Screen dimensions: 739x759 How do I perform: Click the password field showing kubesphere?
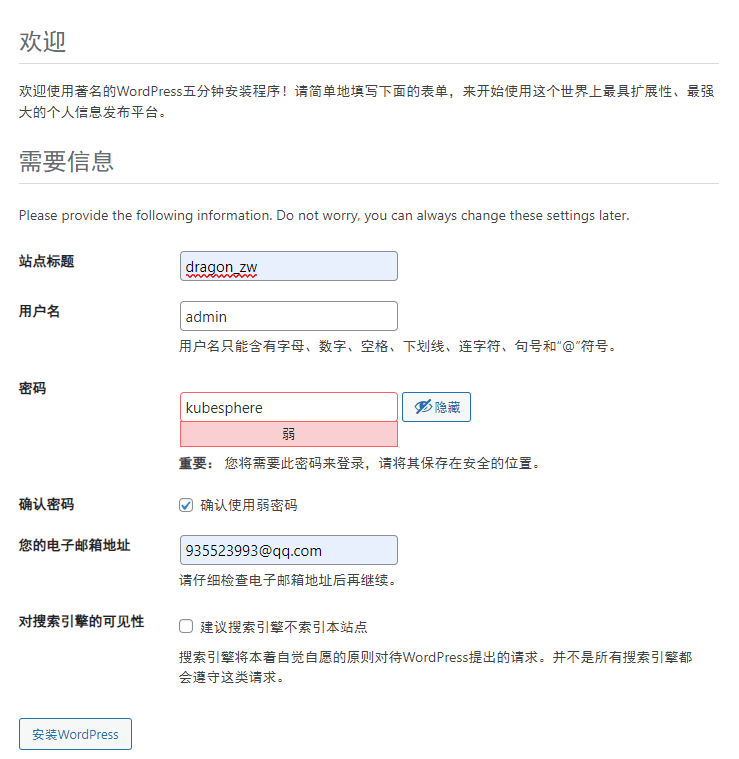pyautogui.click(x=289, y=407)
